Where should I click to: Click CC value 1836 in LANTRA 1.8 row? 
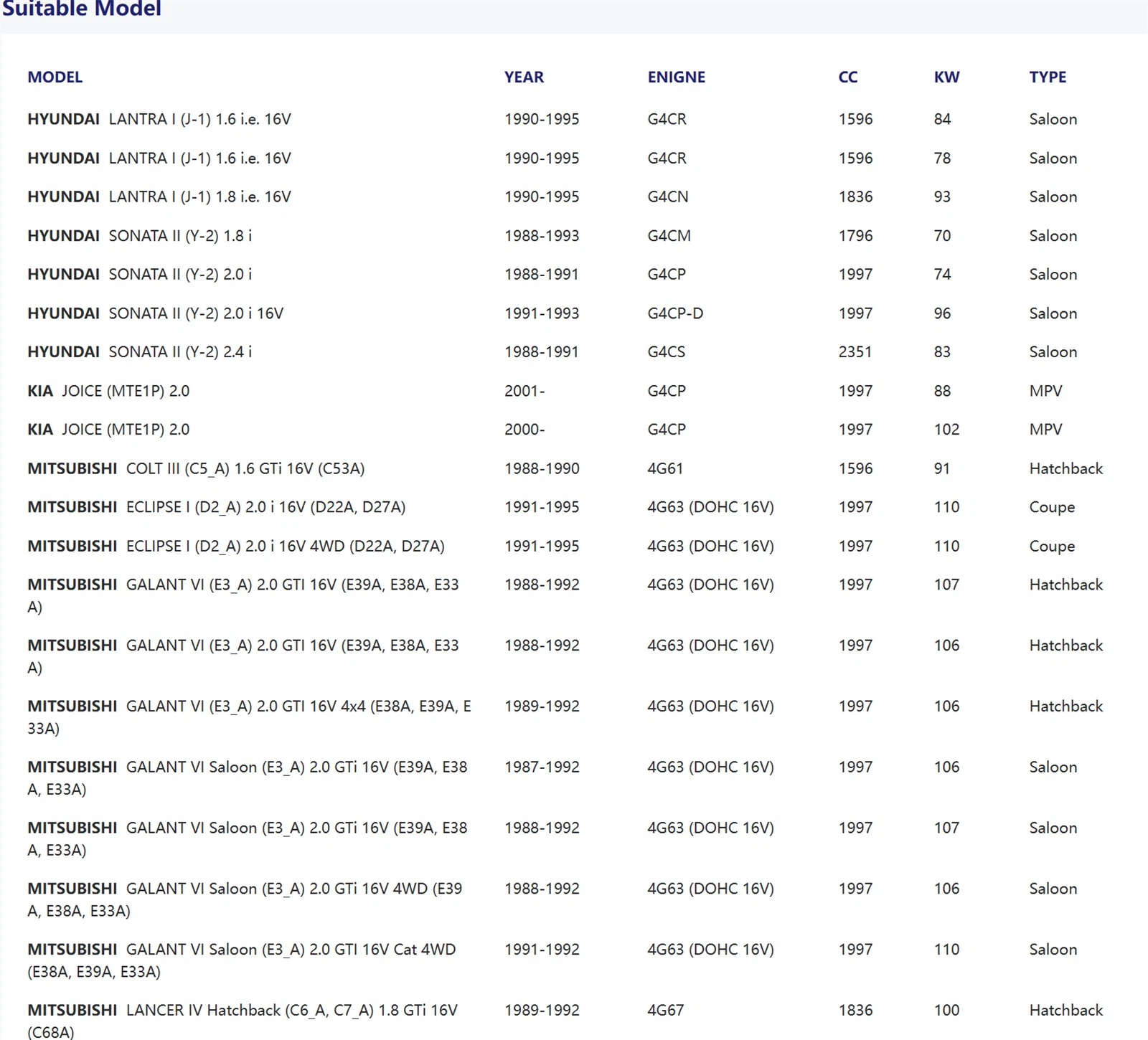click(x=855, y=197)
